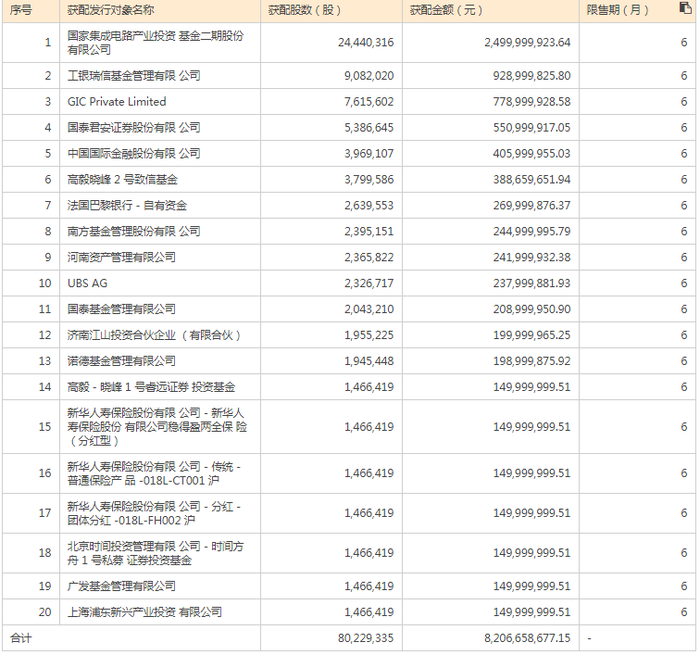This screenshot has width=700, height=655.
Task: Click amount 269,999,876.37
Action: click(x=532, y=205)
